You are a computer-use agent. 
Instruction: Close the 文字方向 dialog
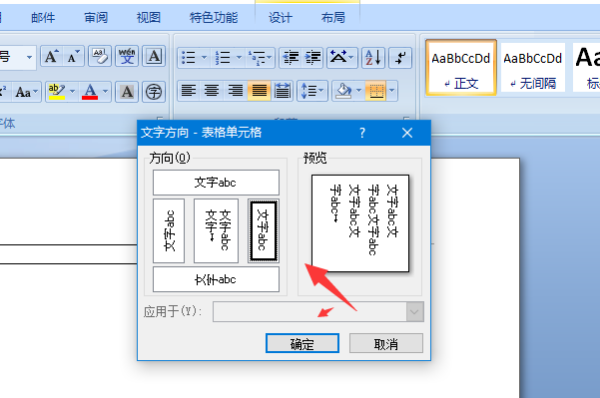pyautogui.click(x=407, y=133)
